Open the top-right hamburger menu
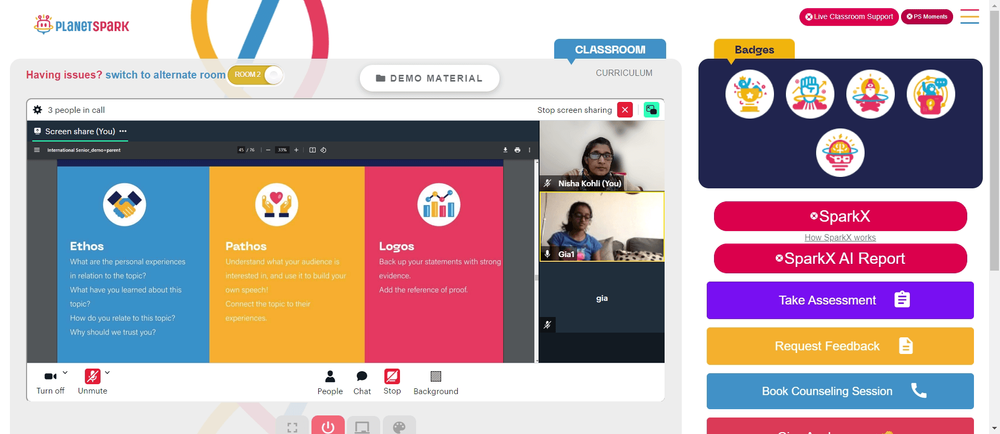This screenshot has width=1000, height=434. tap(969, 17)
